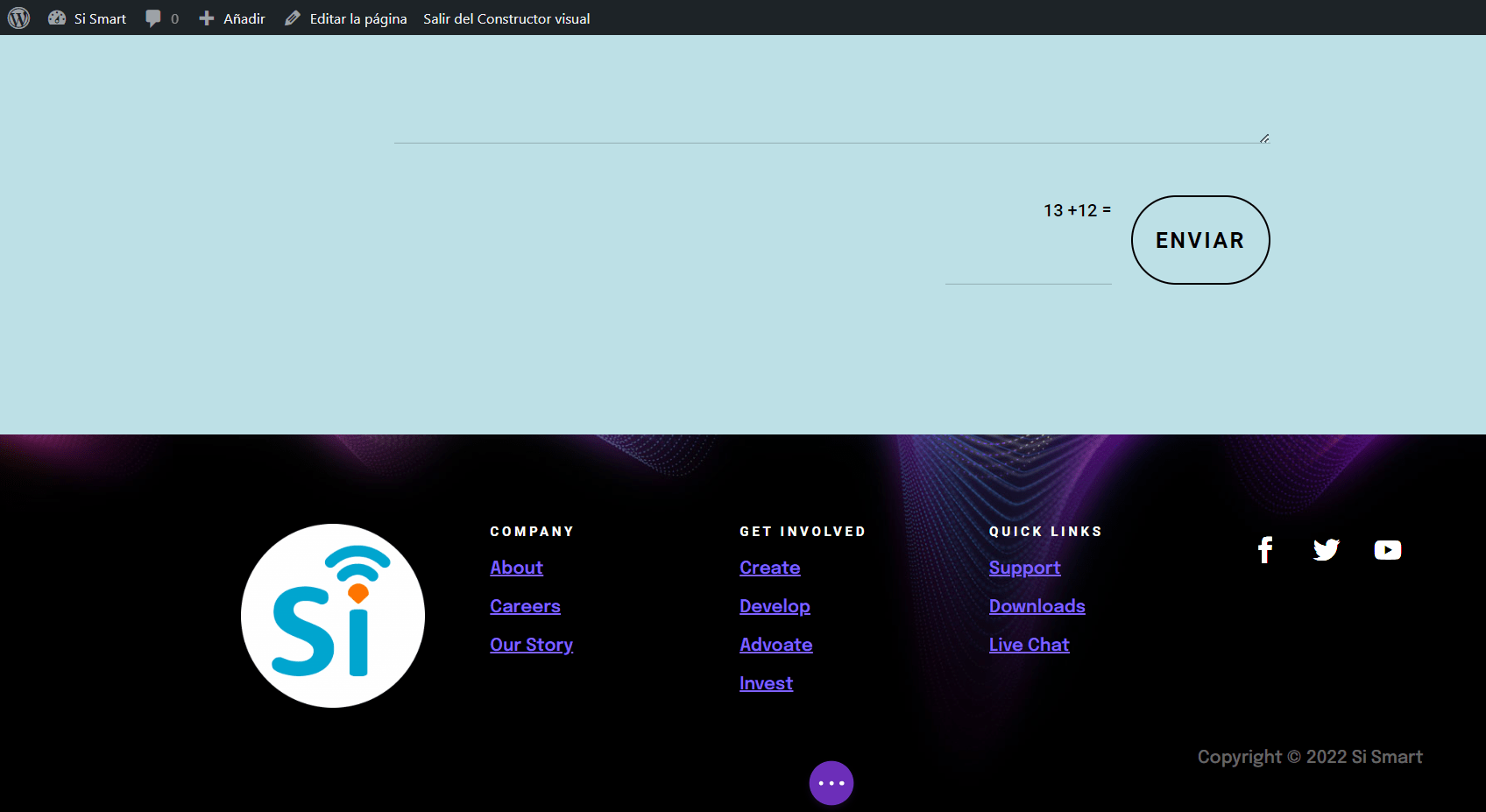Screen dimensions: 1486x812
Task: Submit the form with ENVIAR button
Action: coord(1200,240)
